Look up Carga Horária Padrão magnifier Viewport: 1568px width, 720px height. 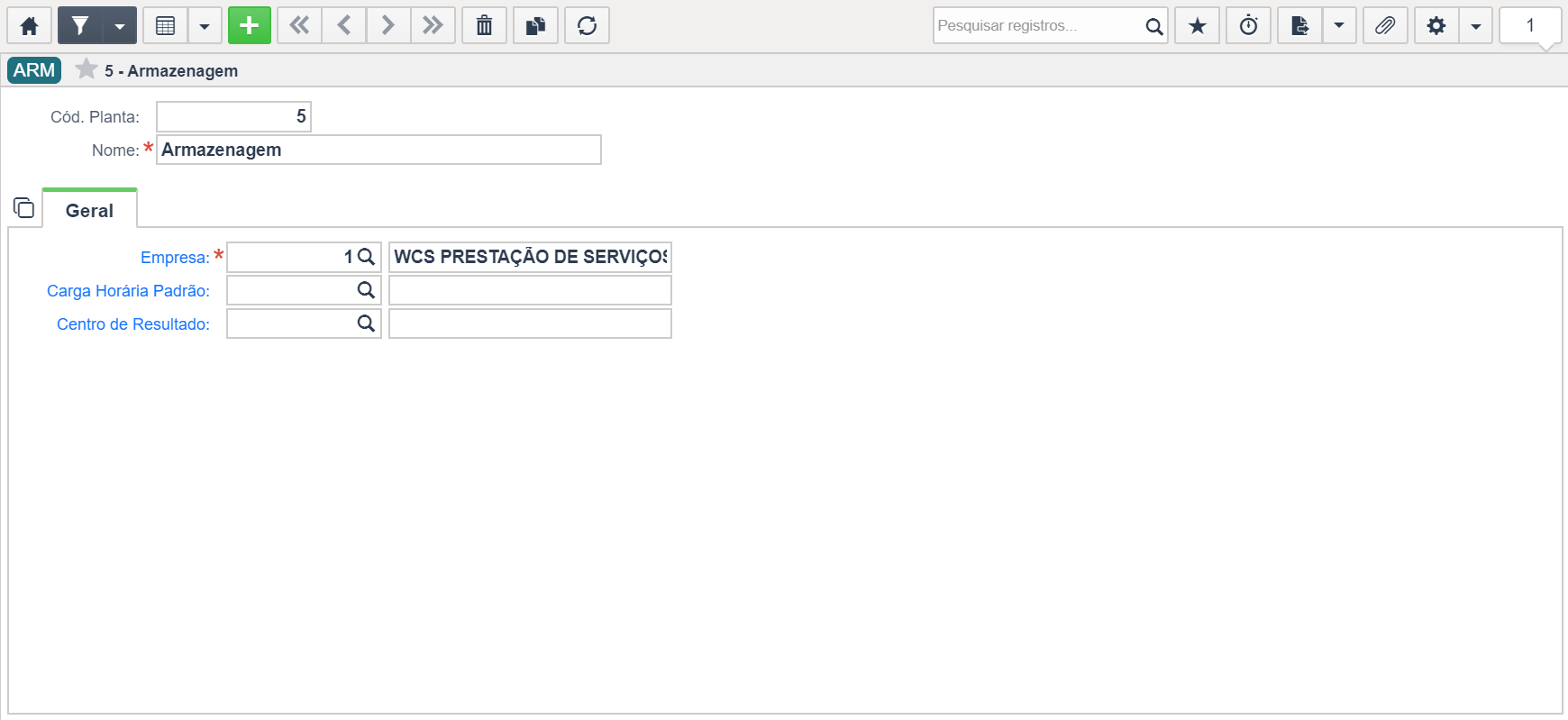click(366, 290)
